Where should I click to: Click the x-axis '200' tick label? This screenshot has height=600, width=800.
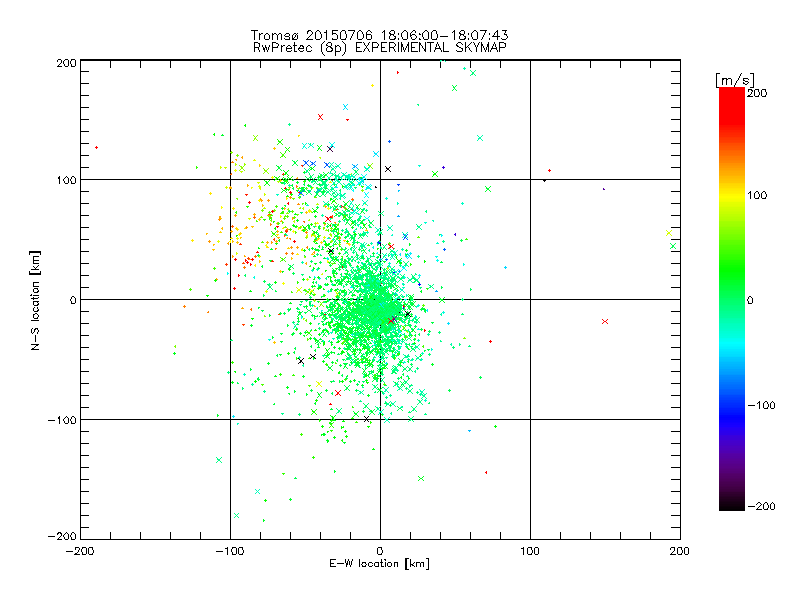click(x=680, y=551)
